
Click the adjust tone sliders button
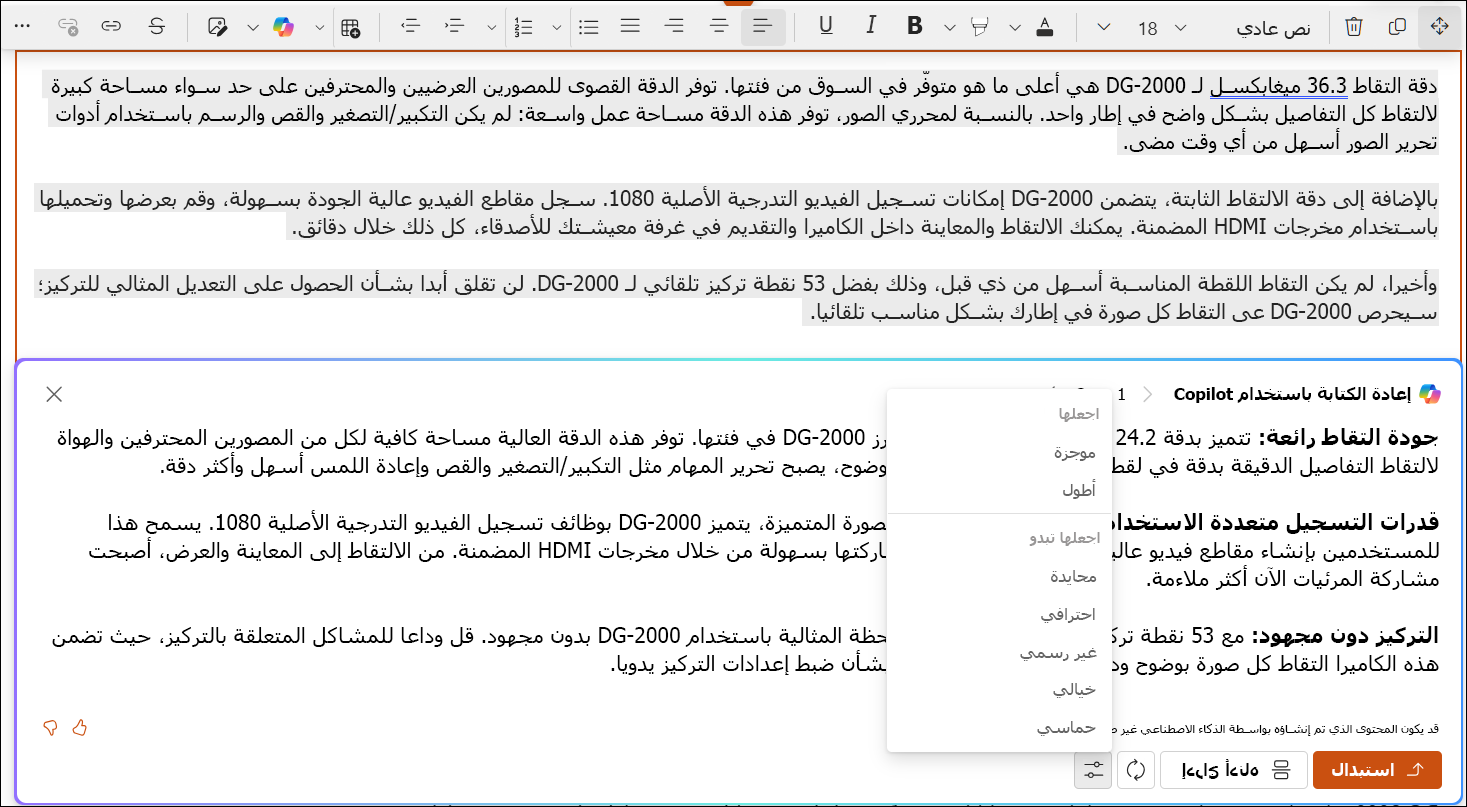[1093, 770]
